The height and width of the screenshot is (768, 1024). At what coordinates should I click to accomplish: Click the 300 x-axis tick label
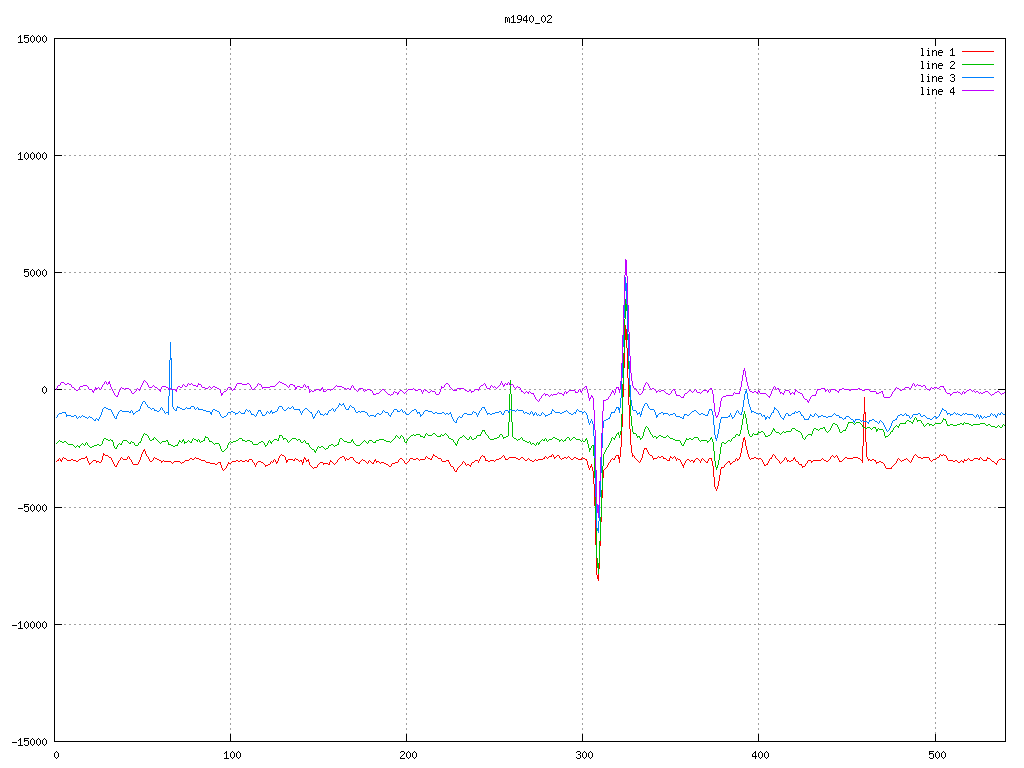pyautogui.click(x=582, y=755)
